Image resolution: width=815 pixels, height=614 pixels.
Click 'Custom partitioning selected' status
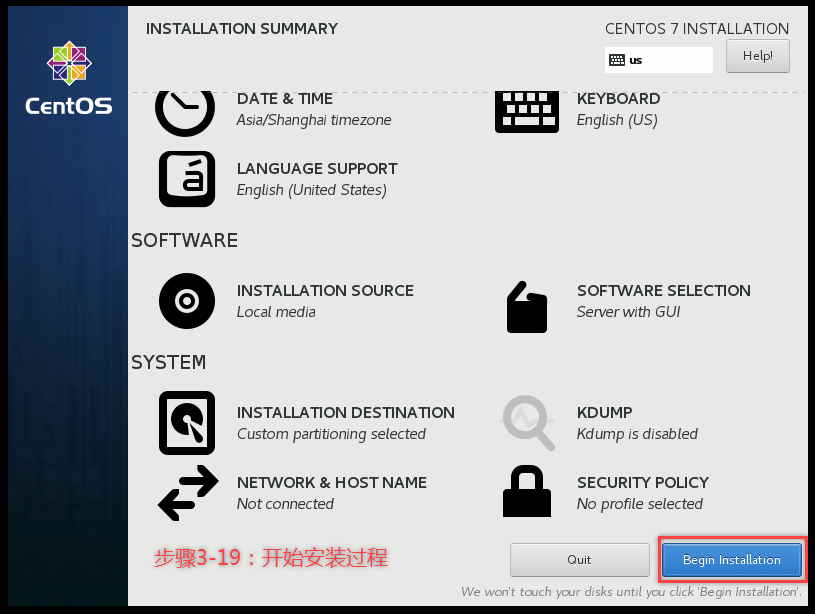331,434
